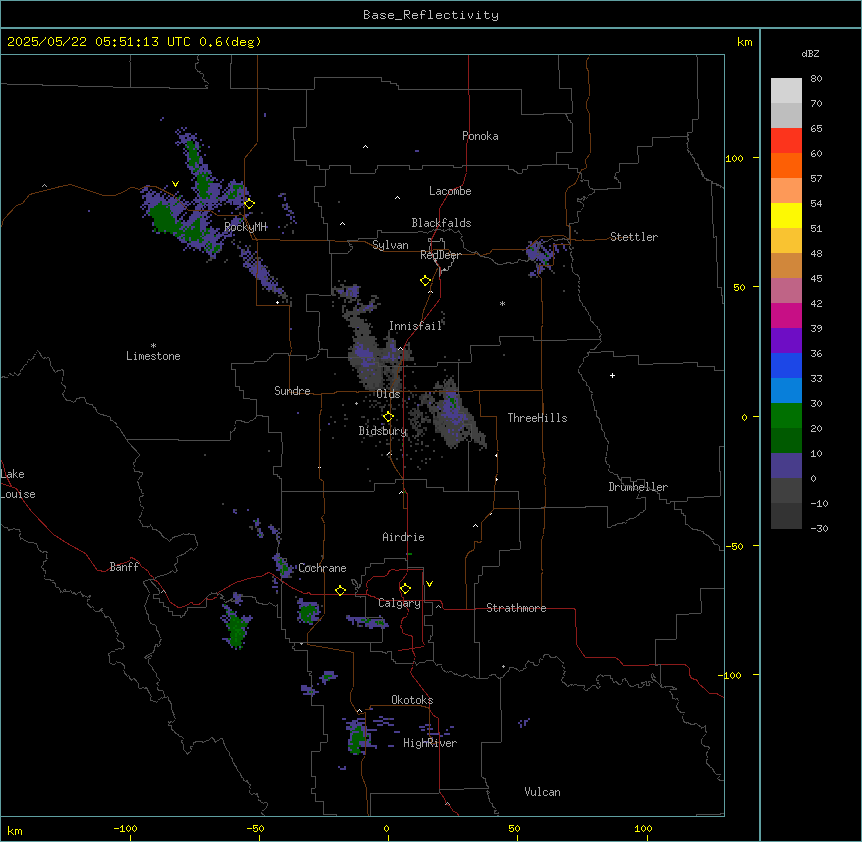The height and width of the screenshot is (842, 862).
Task: Click the Base_Reflectivity title
Action: [x=431, y=15]
